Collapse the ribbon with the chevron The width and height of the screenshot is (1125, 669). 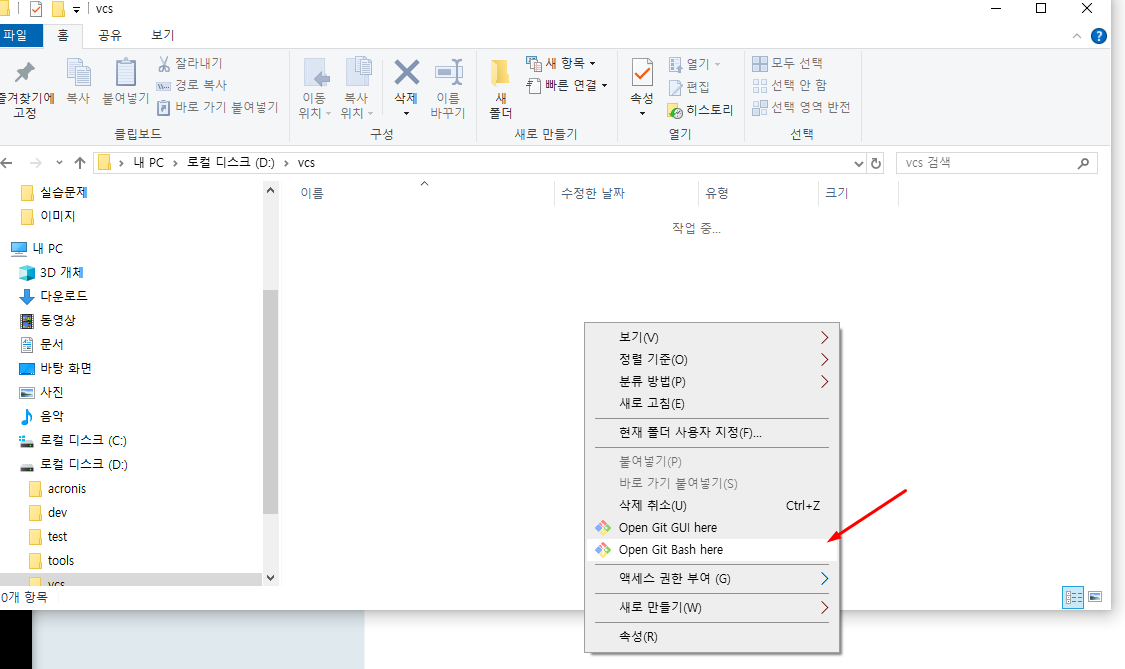tap(1077, 36)
